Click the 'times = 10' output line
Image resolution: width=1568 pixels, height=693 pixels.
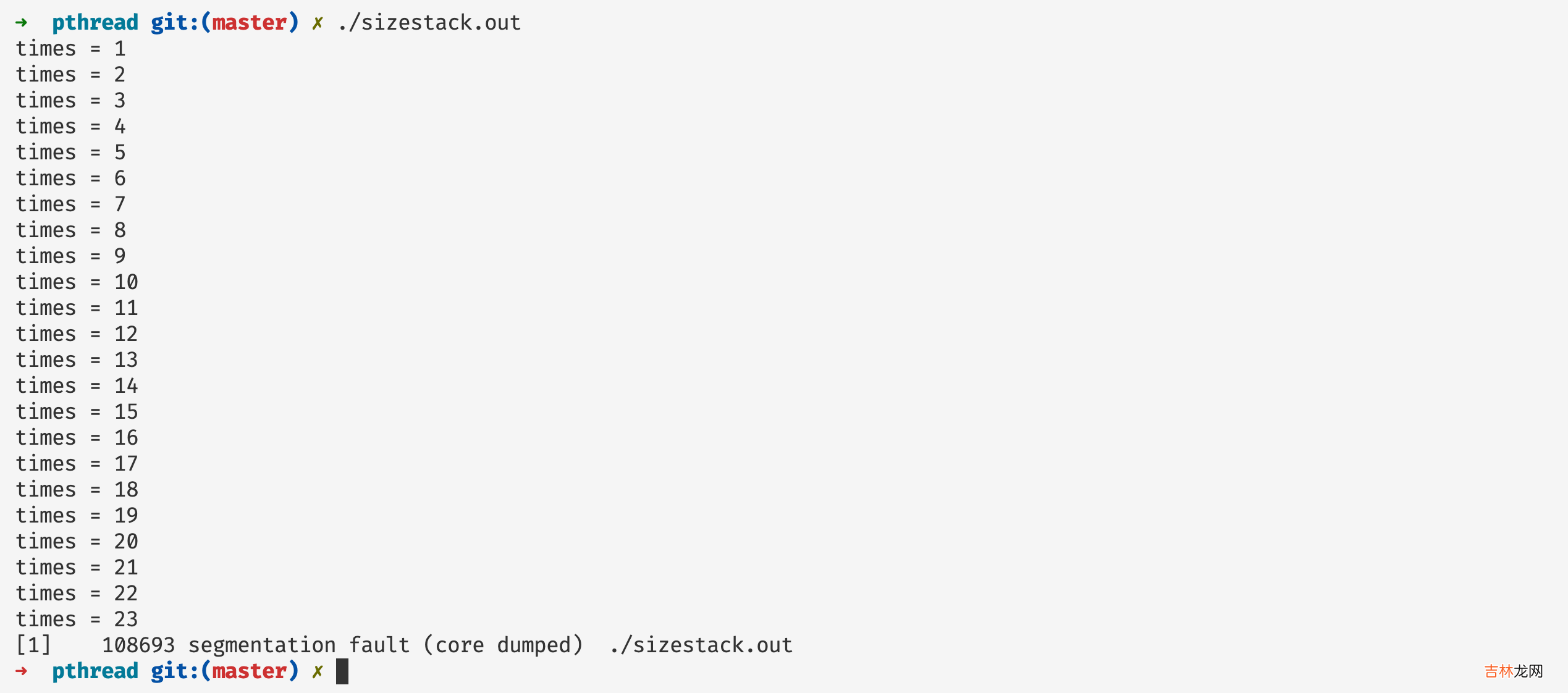coord(77,282)
